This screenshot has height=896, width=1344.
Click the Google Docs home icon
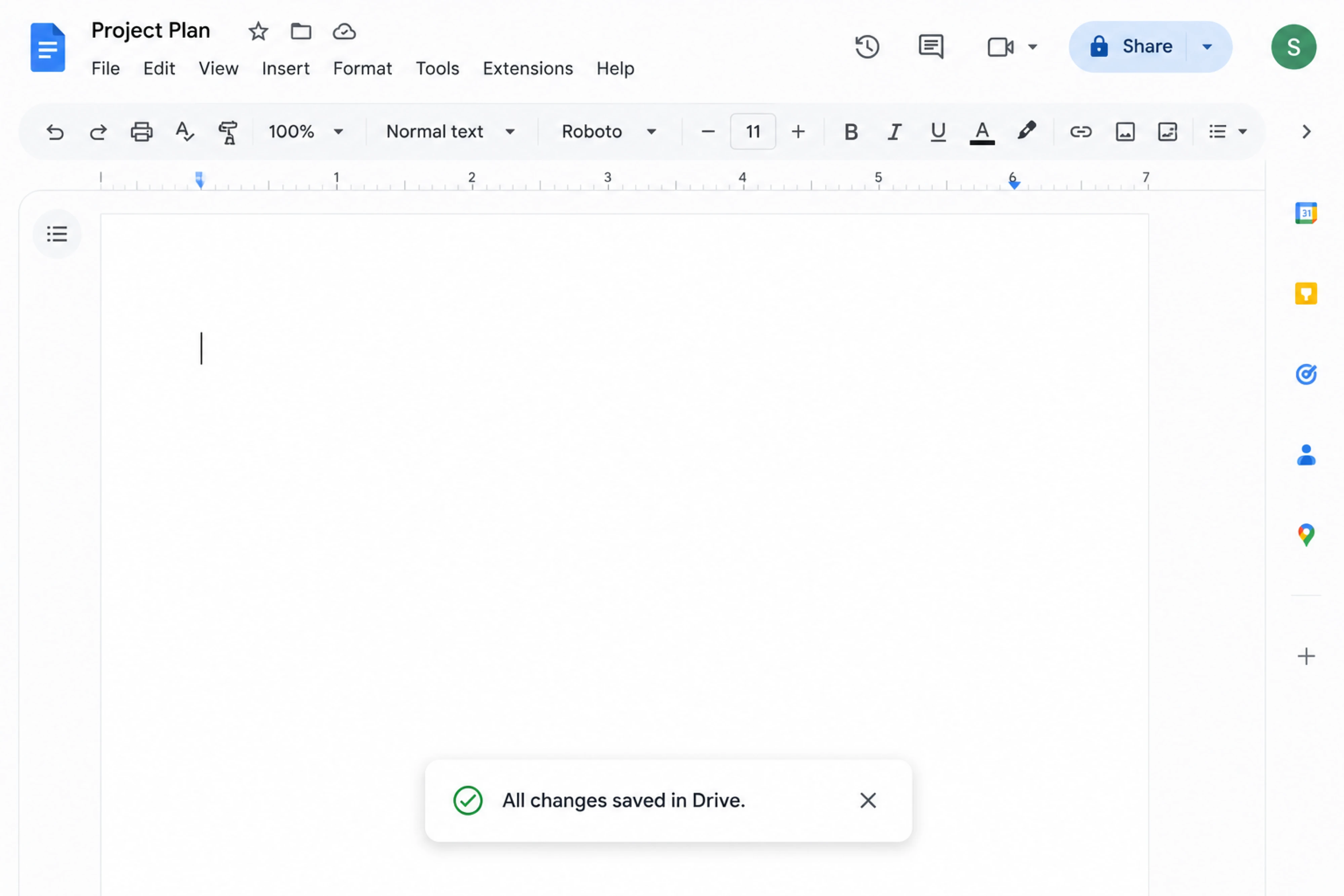point(47,47)
